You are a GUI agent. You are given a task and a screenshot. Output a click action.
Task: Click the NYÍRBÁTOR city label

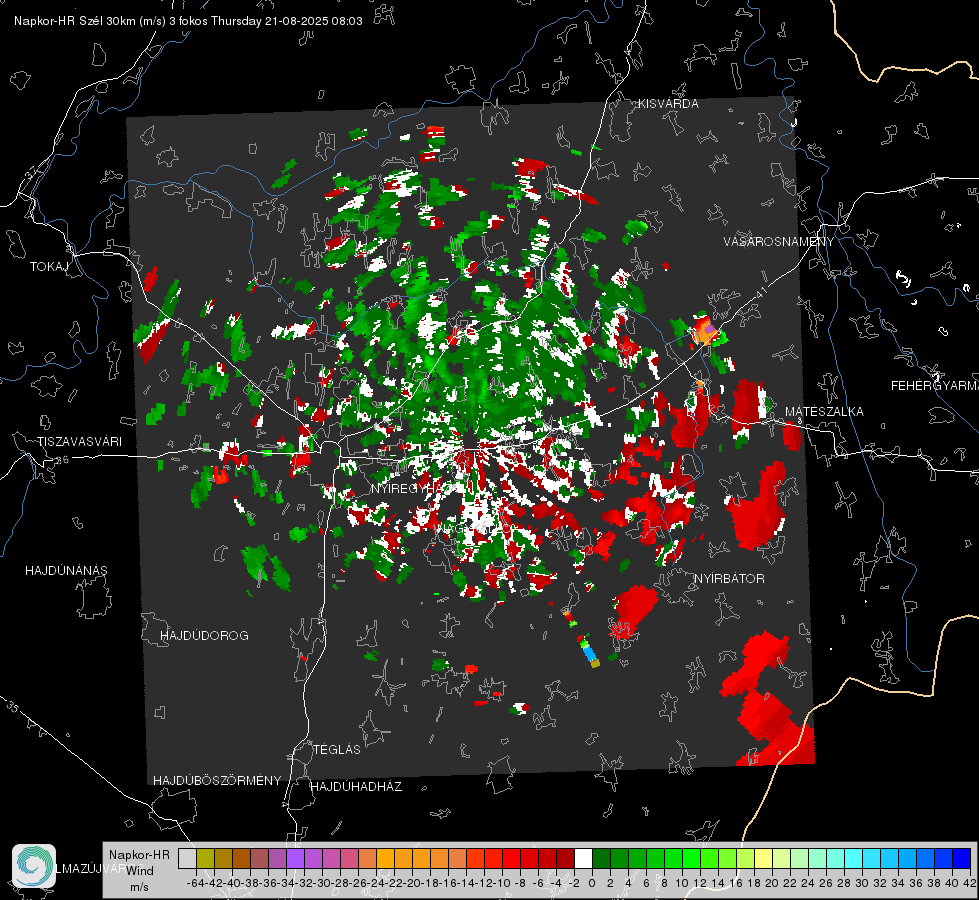pos(729,579)
